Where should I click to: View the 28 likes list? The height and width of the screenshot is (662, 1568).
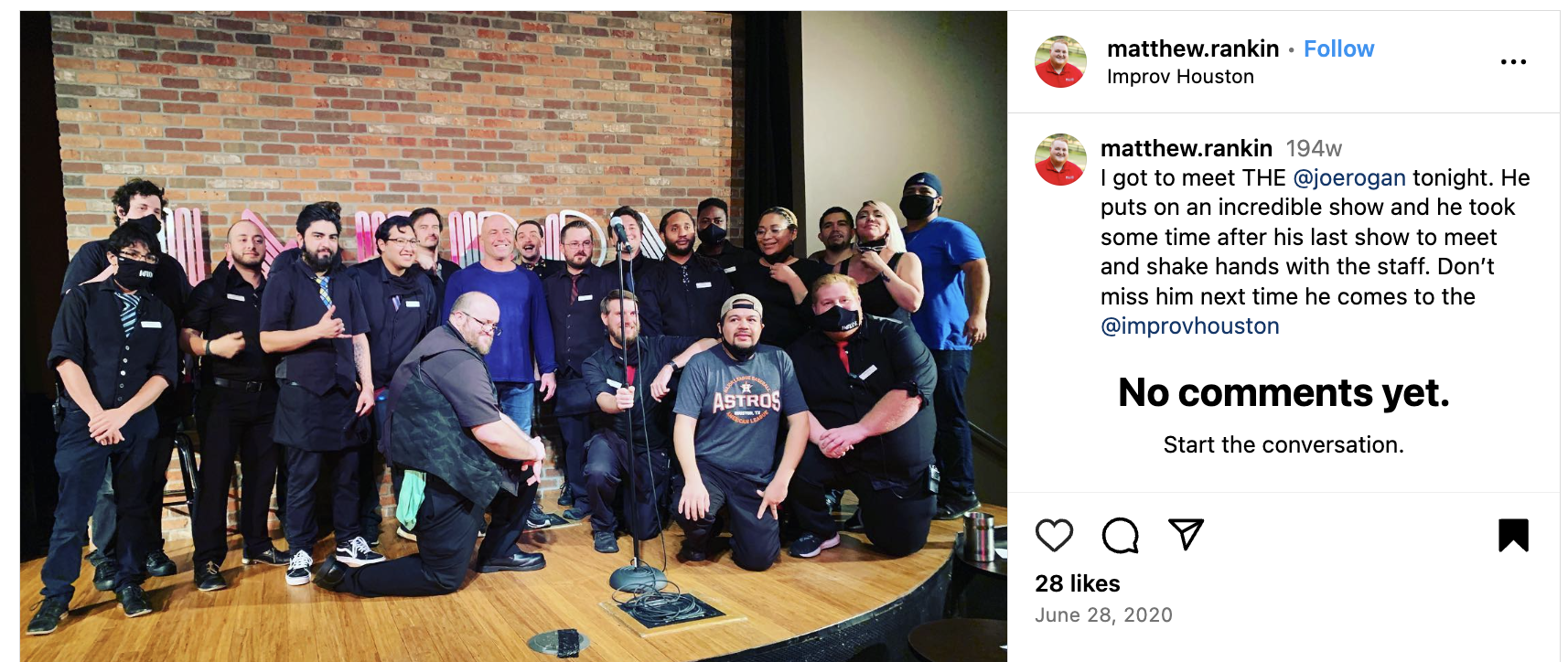1078,583
